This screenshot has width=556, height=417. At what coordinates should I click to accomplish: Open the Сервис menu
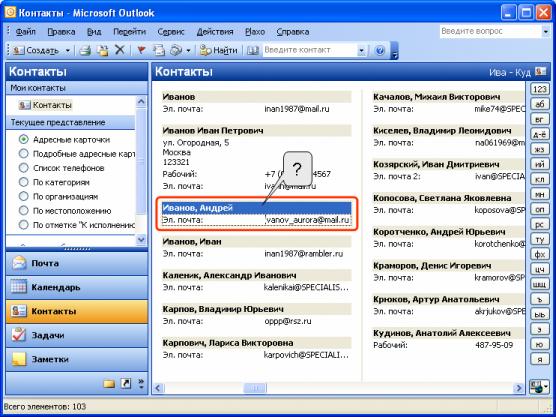pos(171,32)
